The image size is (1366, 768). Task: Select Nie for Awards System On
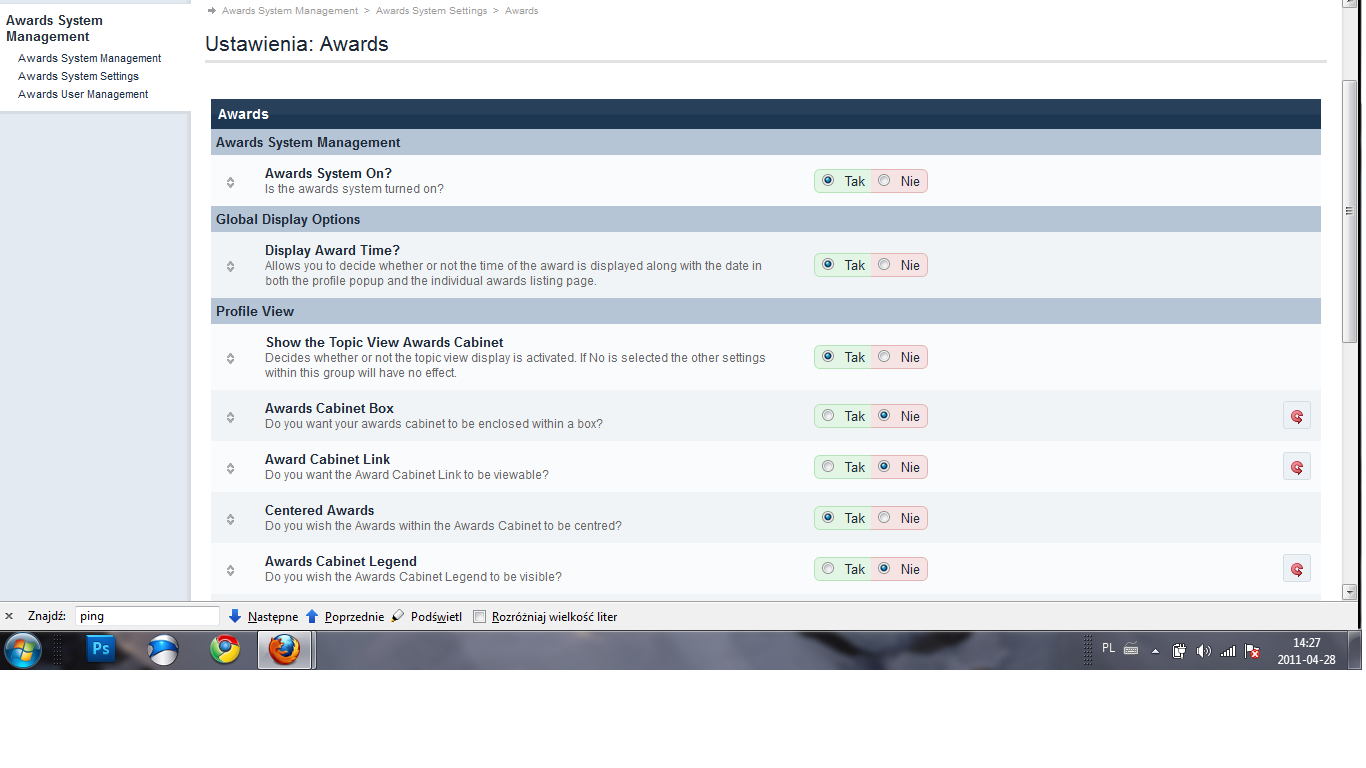(885, 181)
